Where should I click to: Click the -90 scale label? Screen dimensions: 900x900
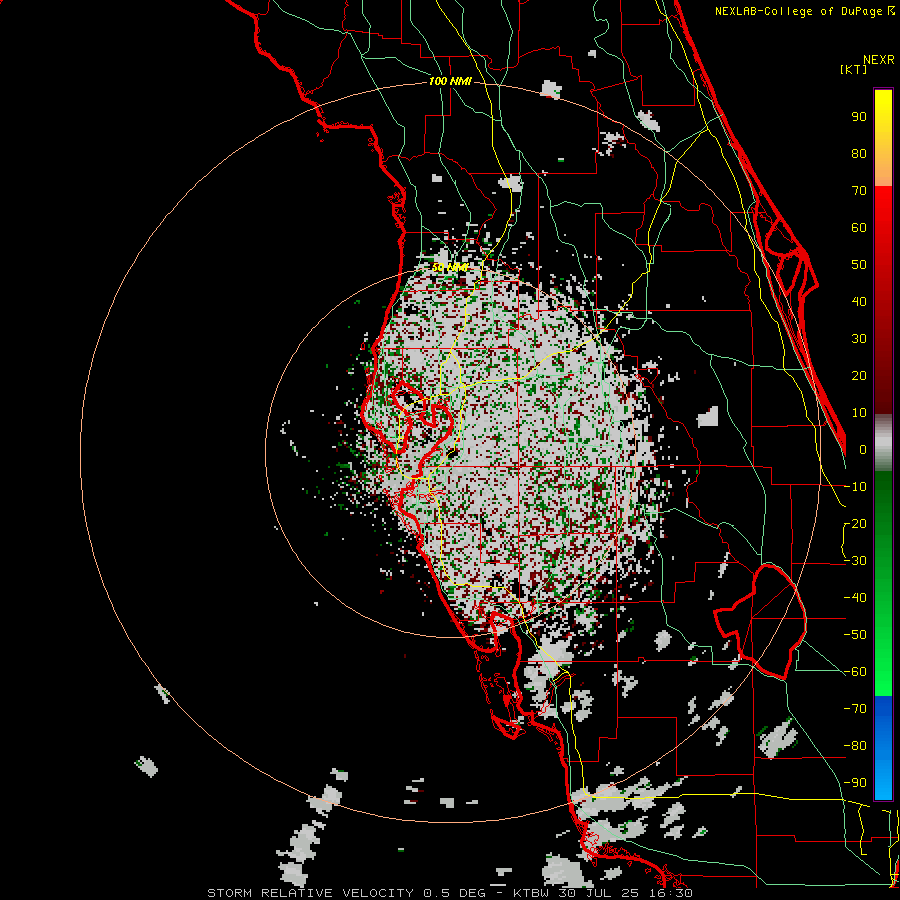855,783
